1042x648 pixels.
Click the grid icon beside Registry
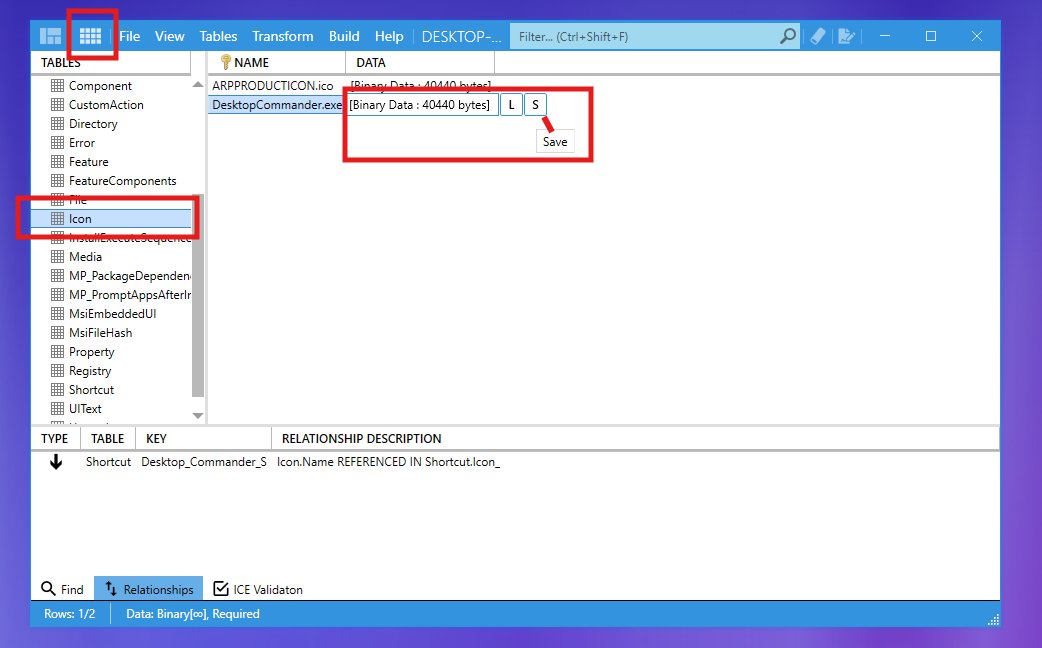click(58, 371)
